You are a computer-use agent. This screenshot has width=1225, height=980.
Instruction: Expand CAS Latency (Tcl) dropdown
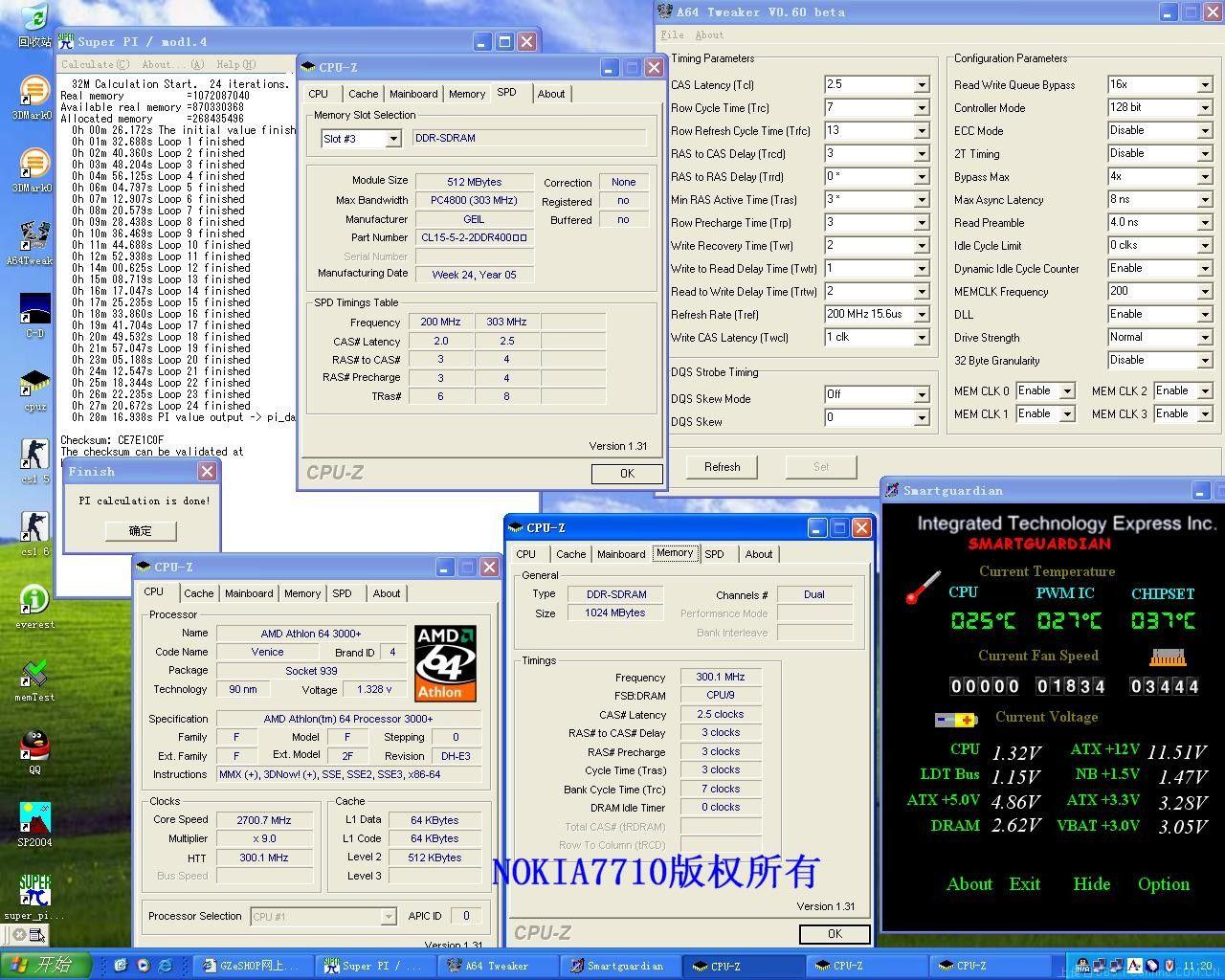coord(921,85)
